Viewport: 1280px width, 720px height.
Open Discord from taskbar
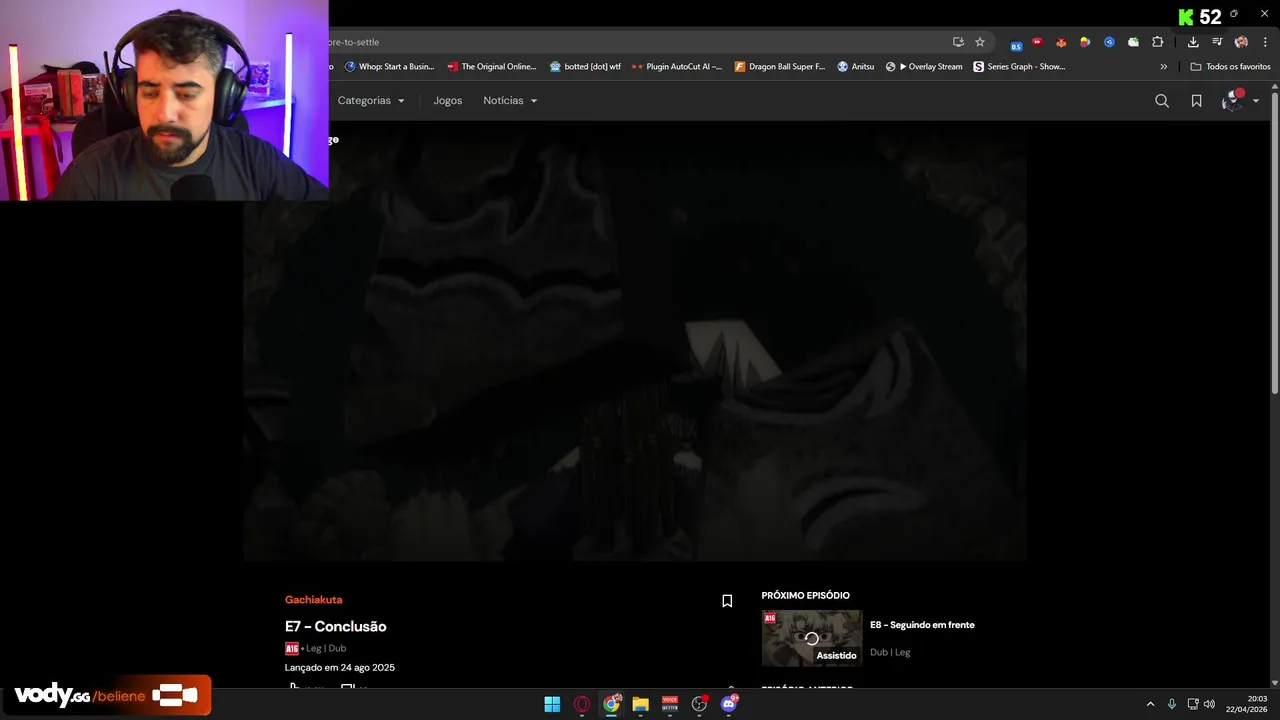coord(729,704)
